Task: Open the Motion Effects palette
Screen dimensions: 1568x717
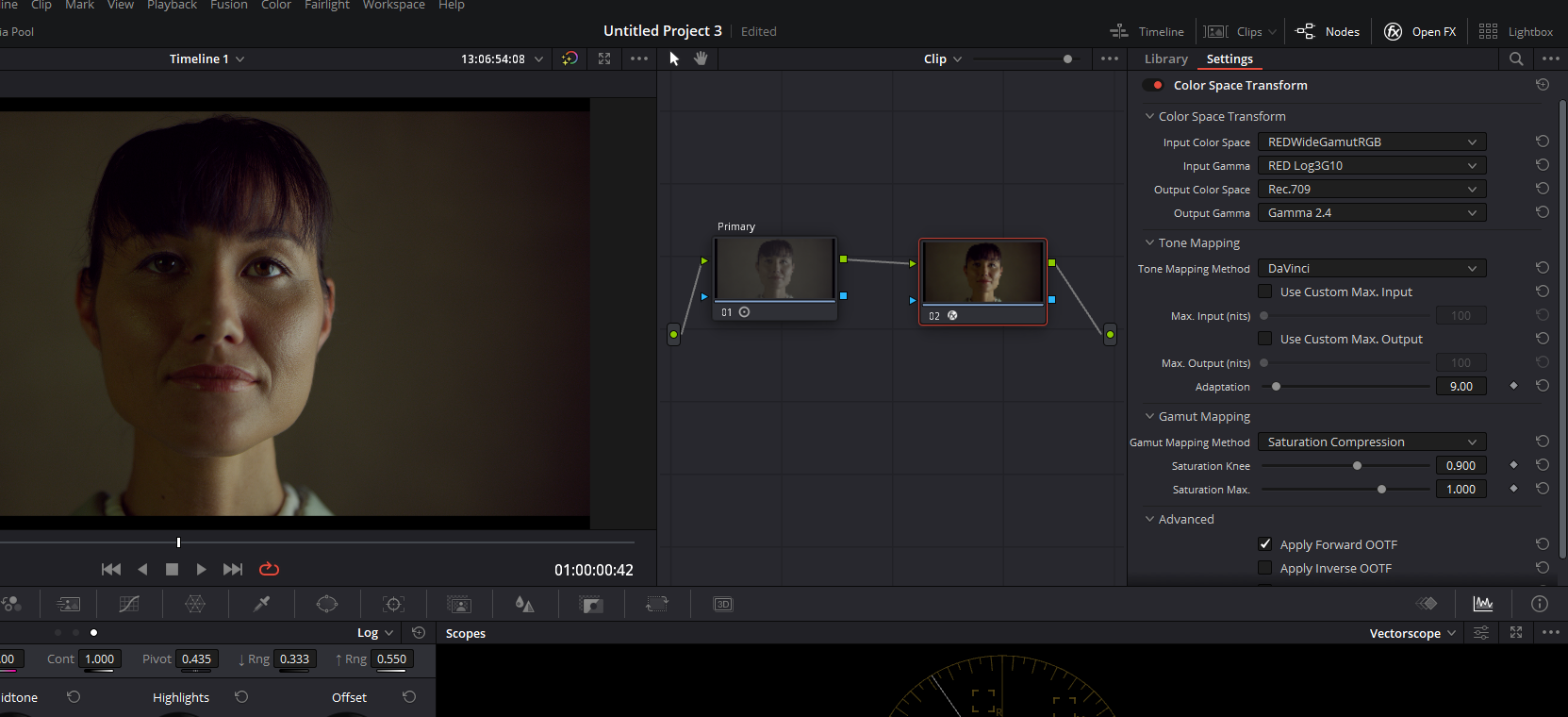Action: click(x=69, y=604)
